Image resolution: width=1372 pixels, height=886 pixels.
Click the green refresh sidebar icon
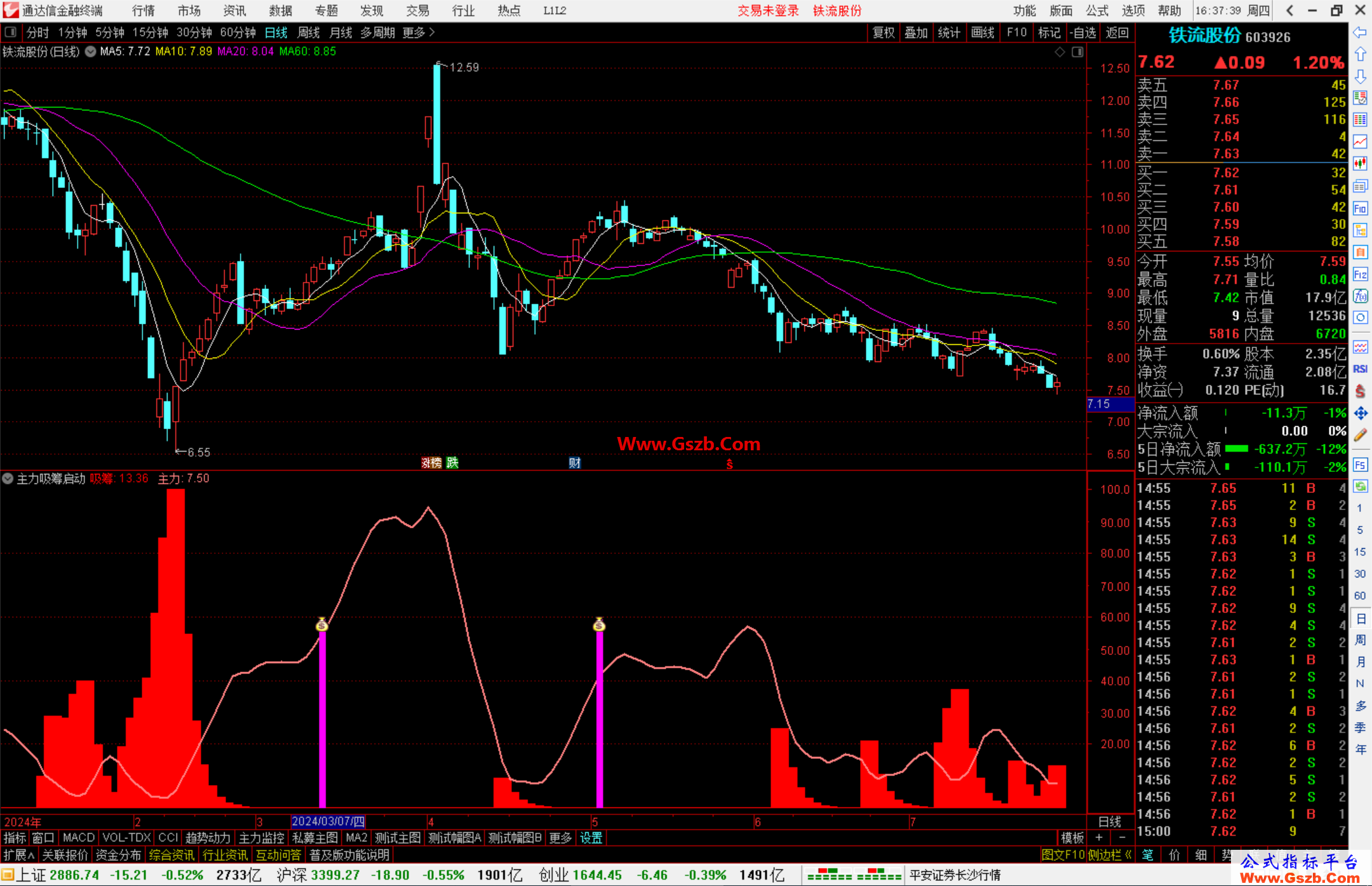[1360, 487]
